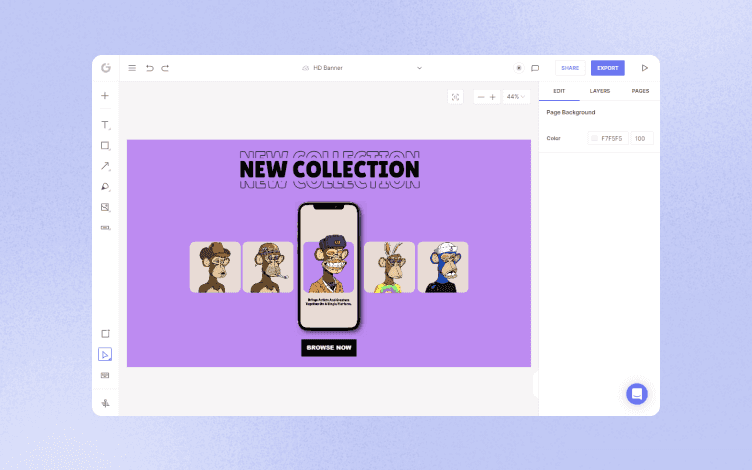The image size is (752, 470).
Task: Select the Arrow line tool
Action: tap(105, 166)
